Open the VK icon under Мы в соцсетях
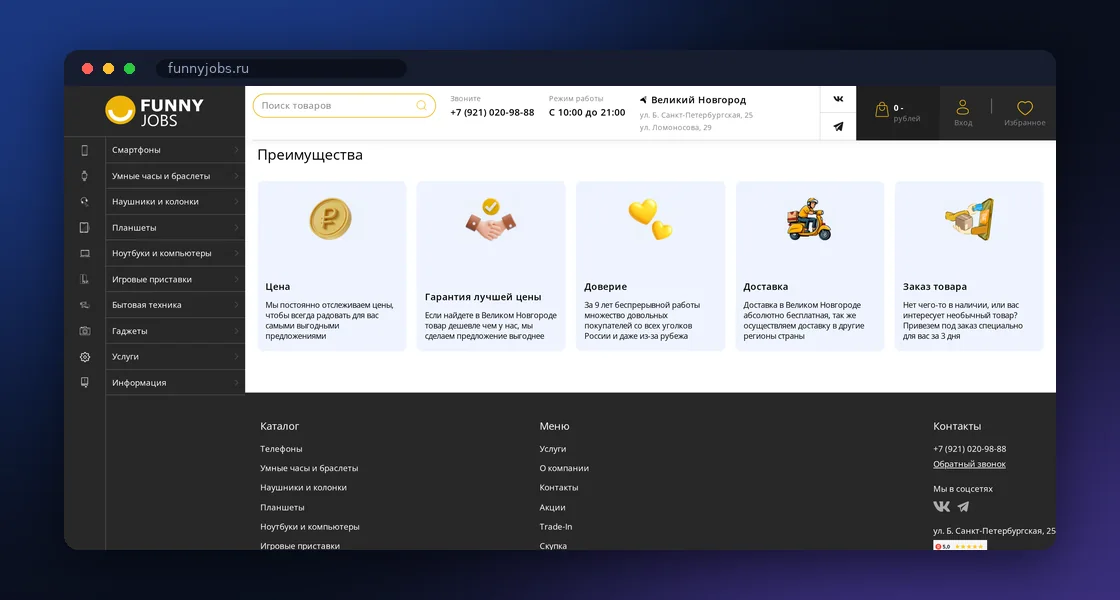The image size is (1120, 600). pos(941,506)
